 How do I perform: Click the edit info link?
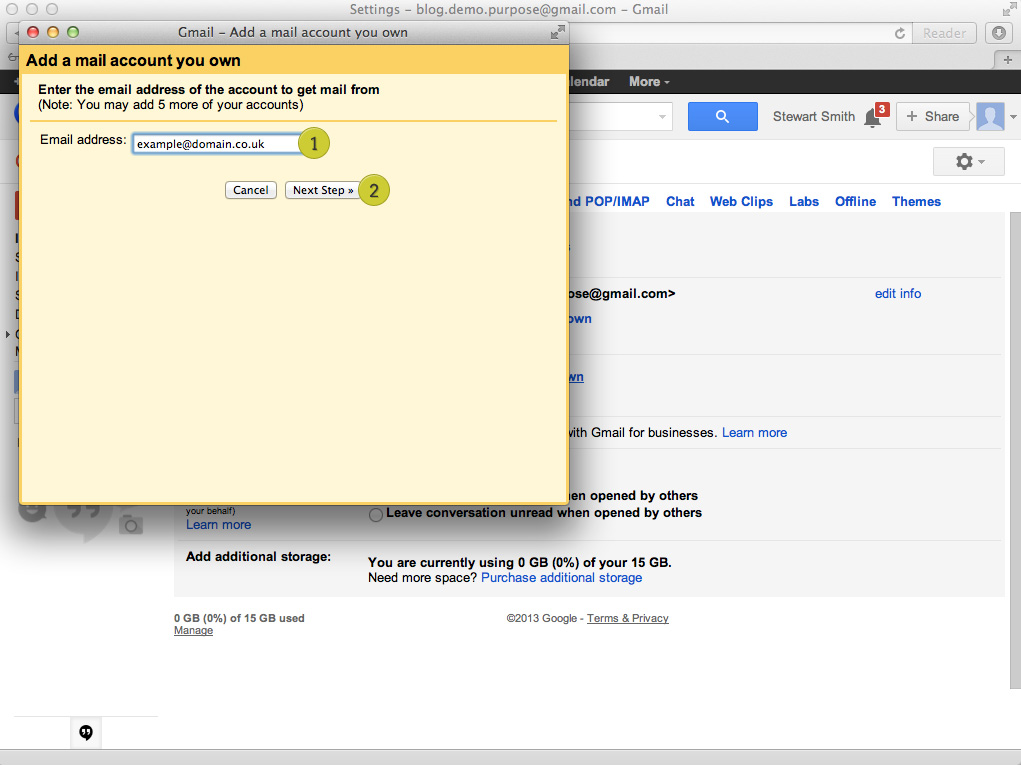(897, 294)
